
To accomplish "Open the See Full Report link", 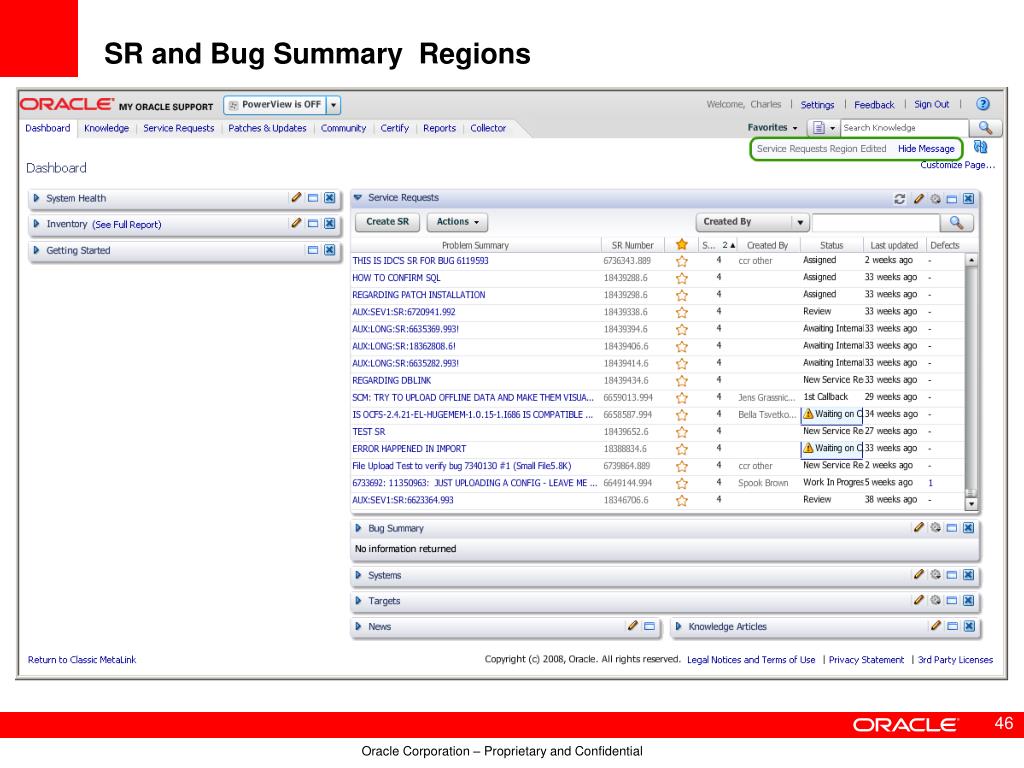I will [x=127, y=225].
